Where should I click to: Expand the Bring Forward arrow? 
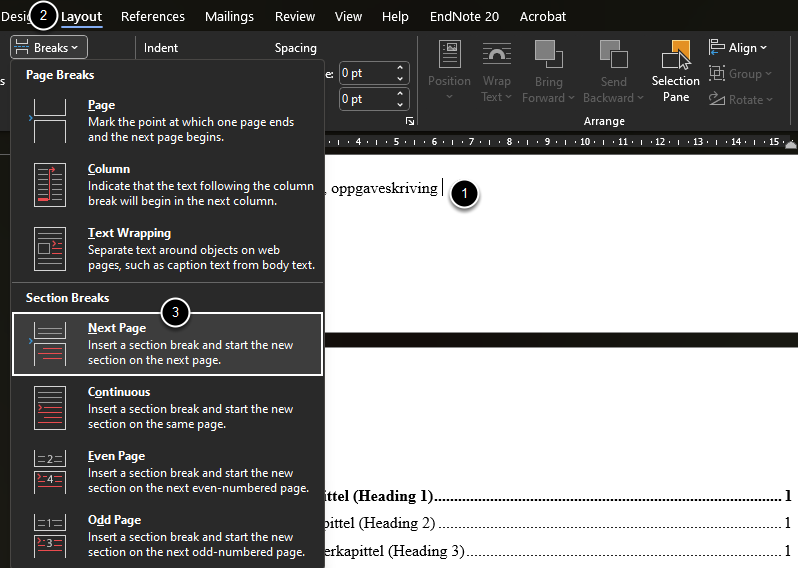(x=571, y=98)
